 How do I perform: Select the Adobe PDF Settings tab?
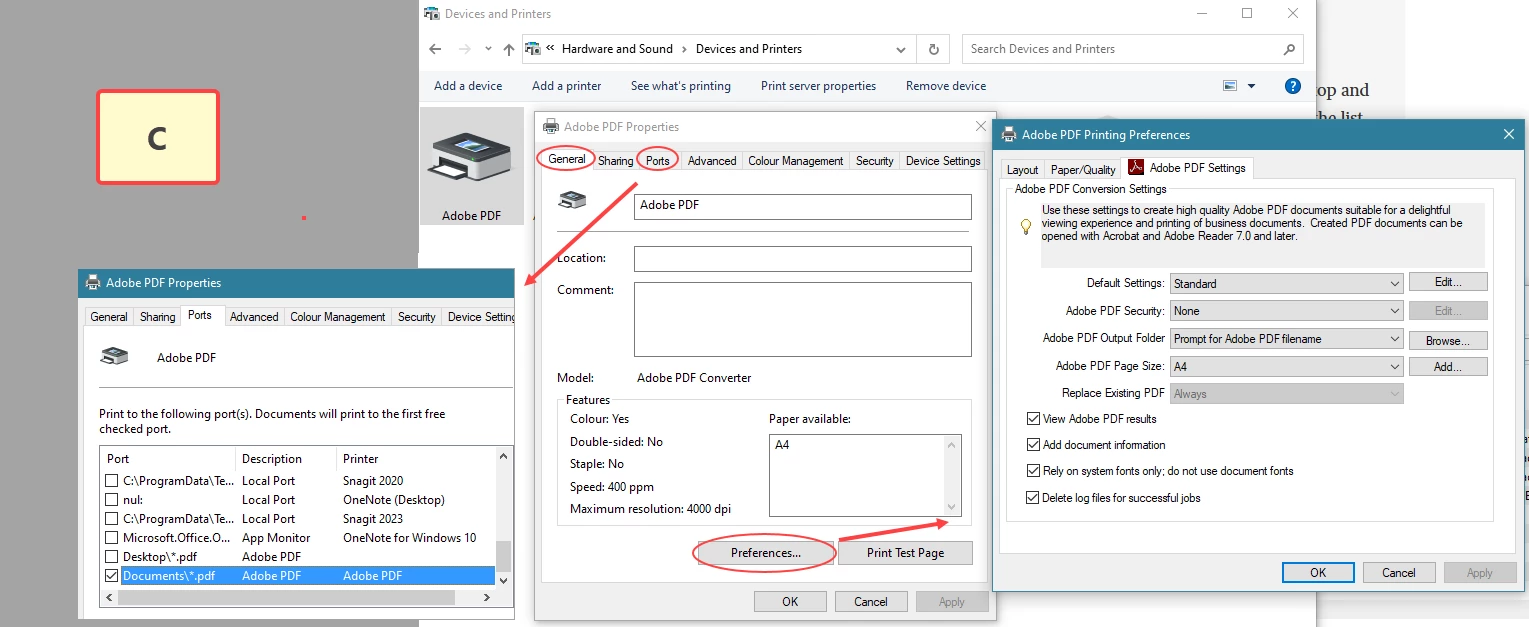click(1187, 168)
